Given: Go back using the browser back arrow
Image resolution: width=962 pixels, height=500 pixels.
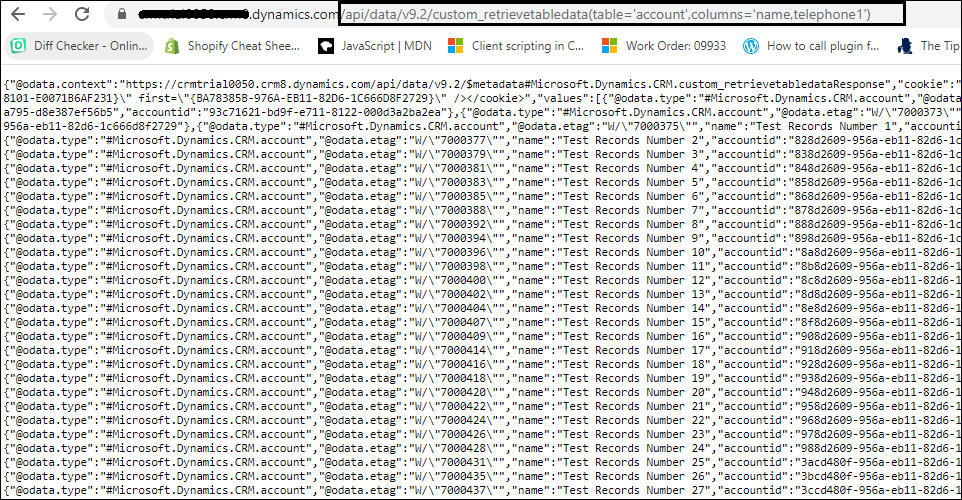Looking at the screenshot, I should coord(17,15).
